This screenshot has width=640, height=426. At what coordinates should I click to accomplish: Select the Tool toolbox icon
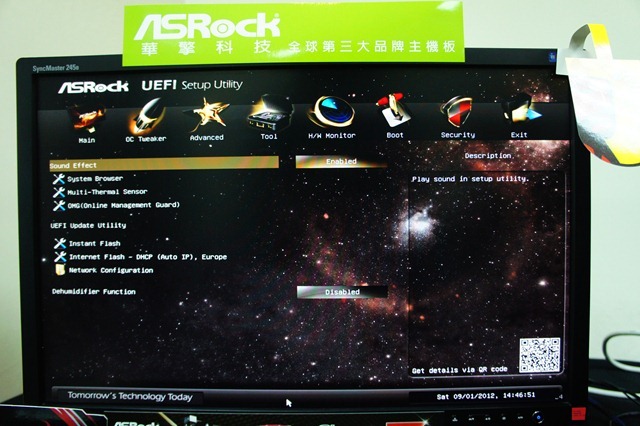coord(270,113)
